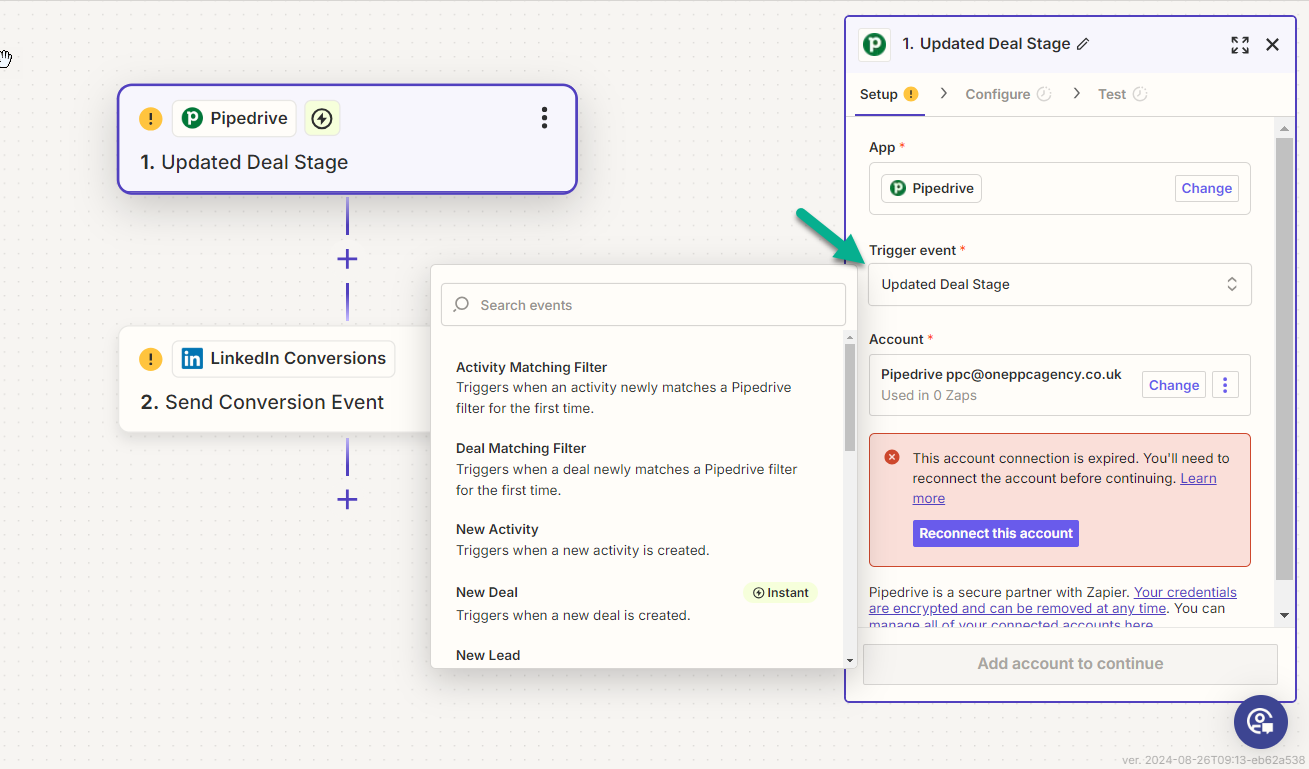The image size is (1309, 769).
Task: Open the account options three-dot menu
Action: 1226,385
